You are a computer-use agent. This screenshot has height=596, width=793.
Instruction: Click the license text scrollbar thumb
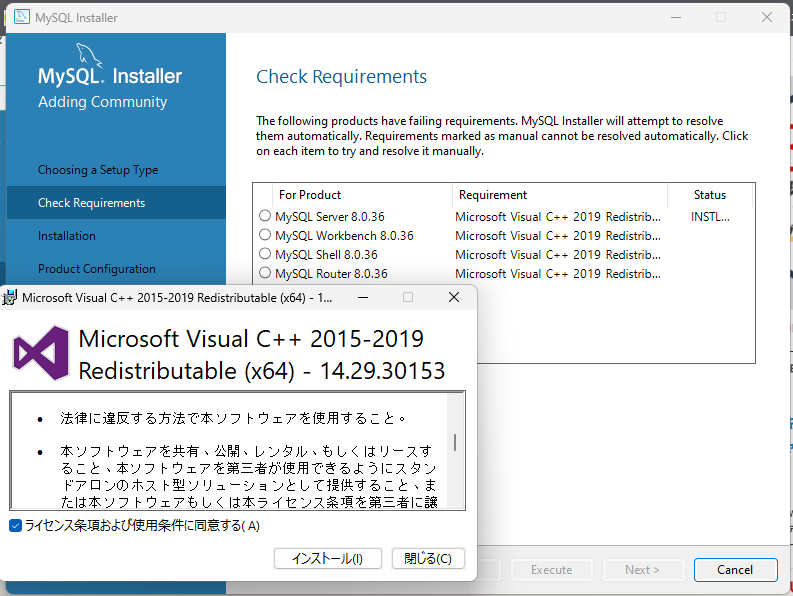[455, 442]
